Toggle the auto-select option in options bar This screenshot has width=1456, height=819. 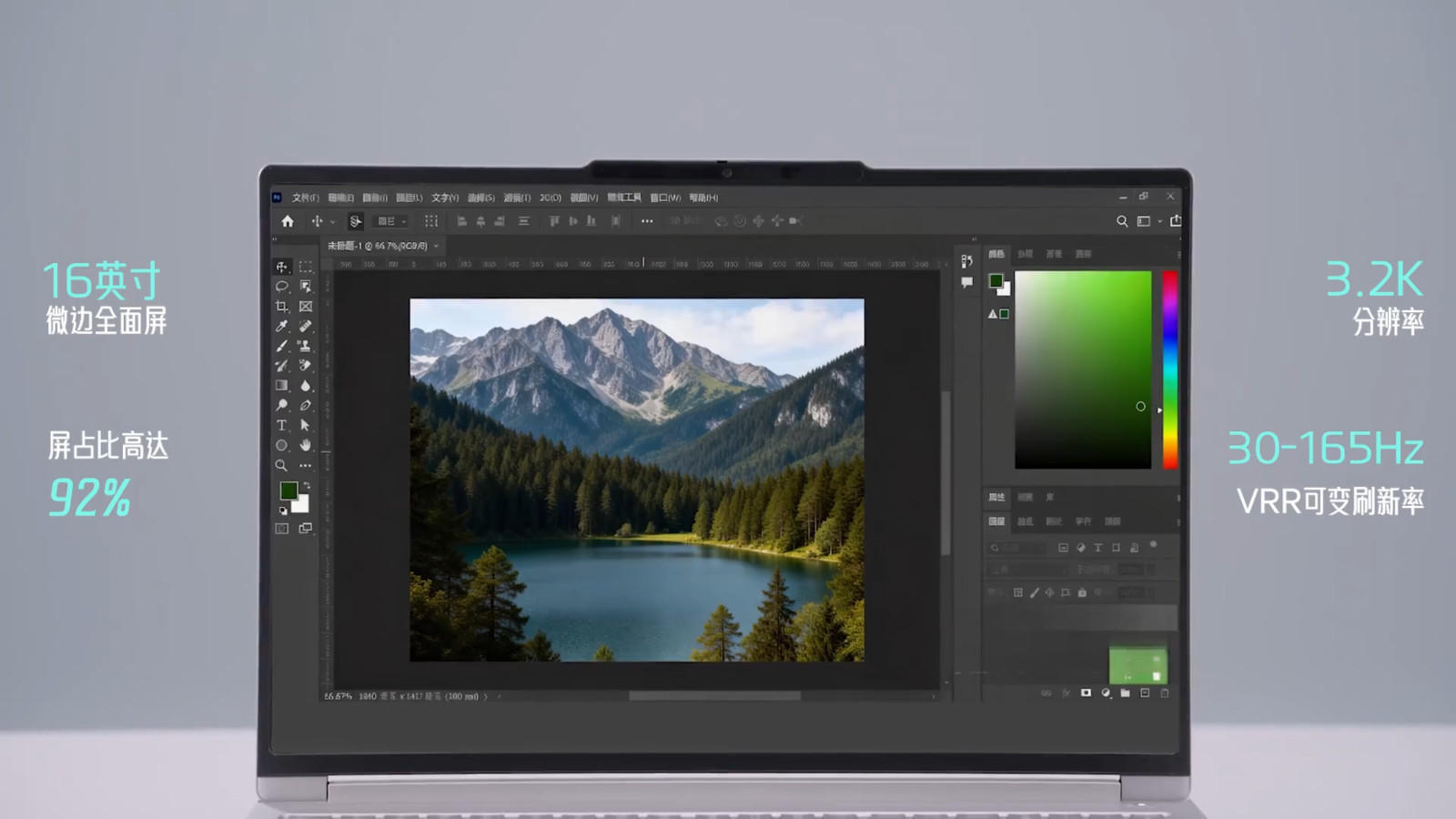coord(356,221)
